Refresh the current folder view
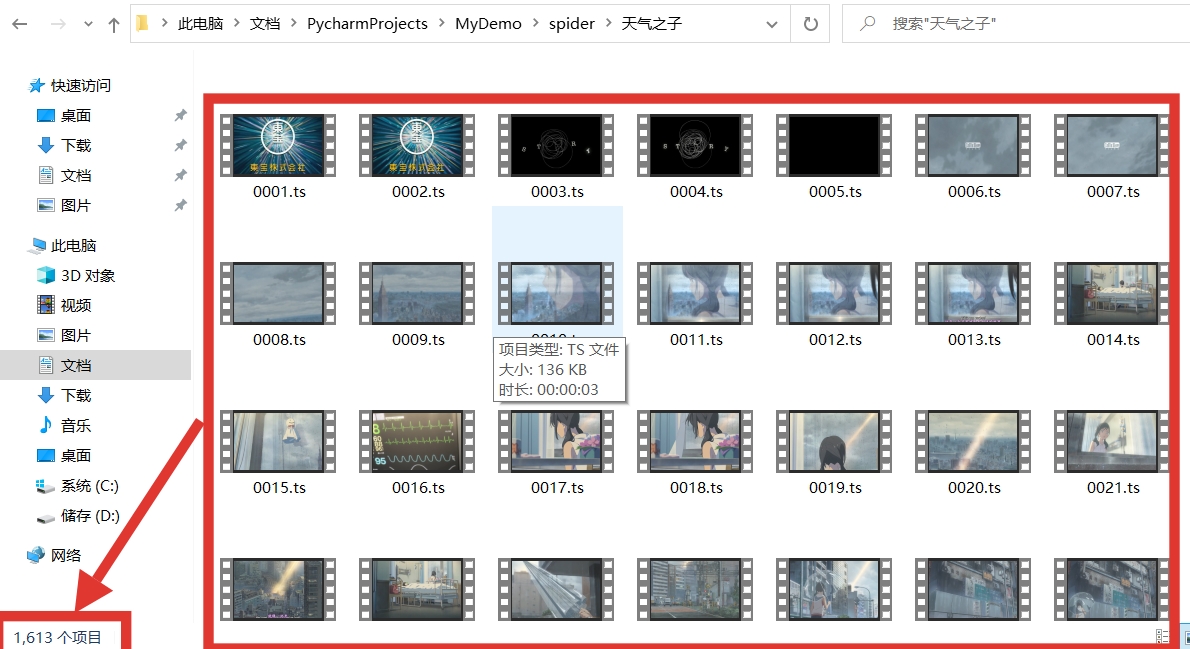Image resolution: width=1190 pixels, height=649 pixels. click(811, 24)
